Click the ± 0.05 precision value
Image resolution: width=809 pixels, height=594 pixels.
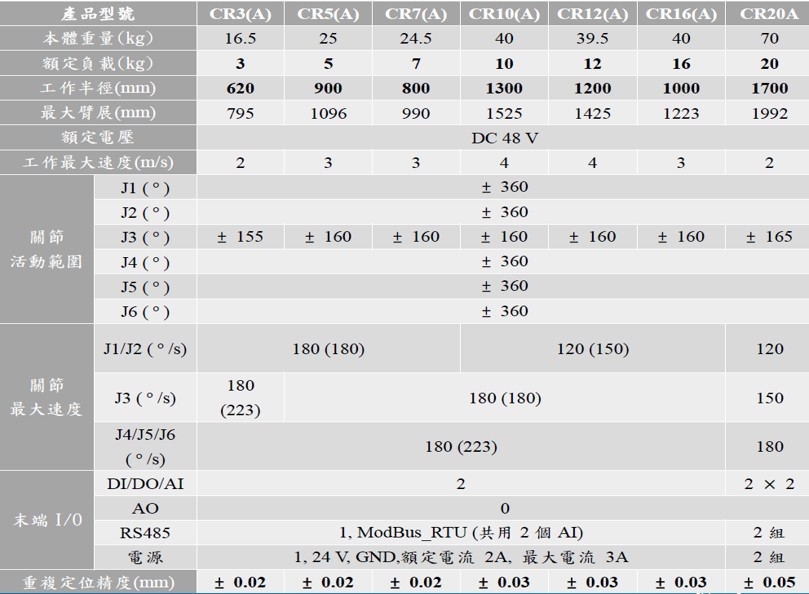coord(769,582)
